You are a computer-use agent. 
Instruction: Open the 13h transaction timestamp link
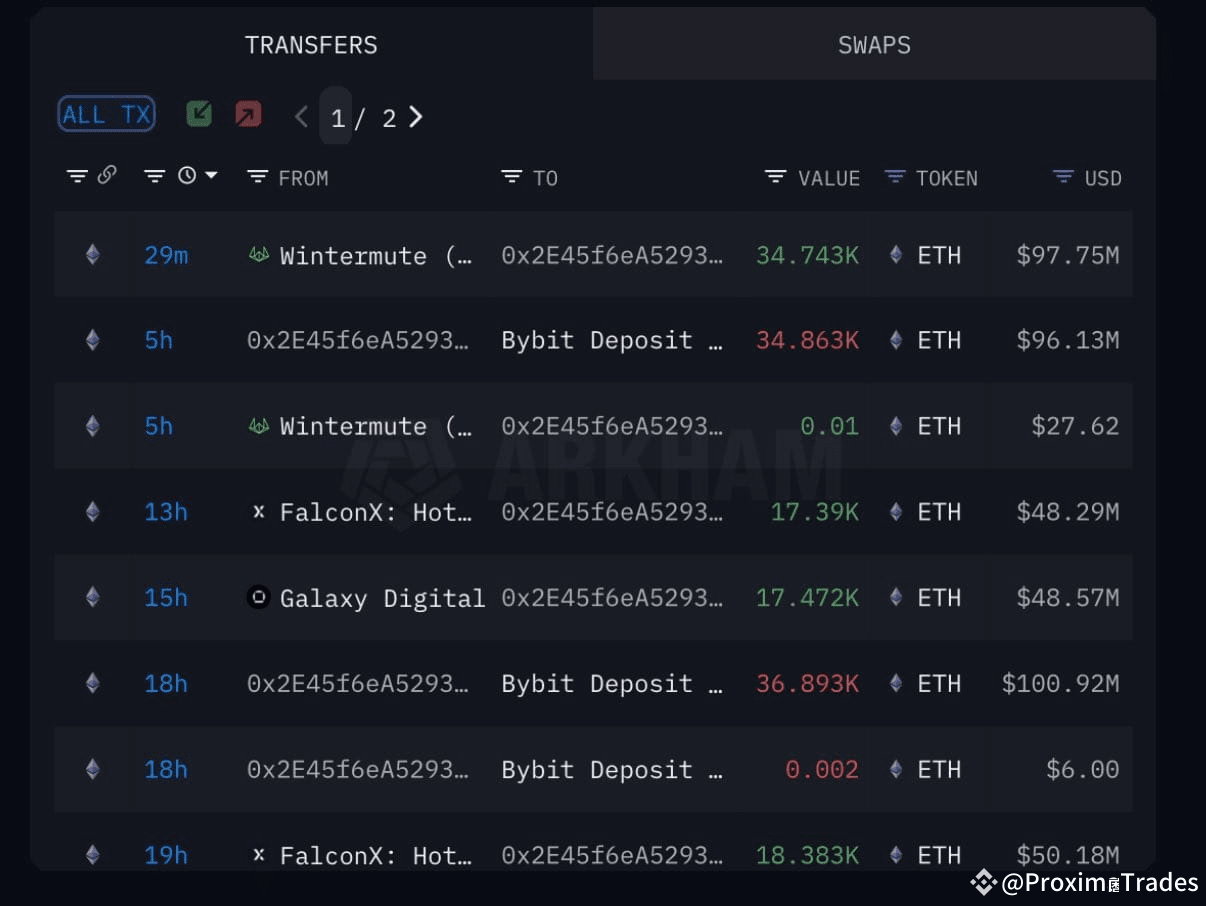coord(166,512)
